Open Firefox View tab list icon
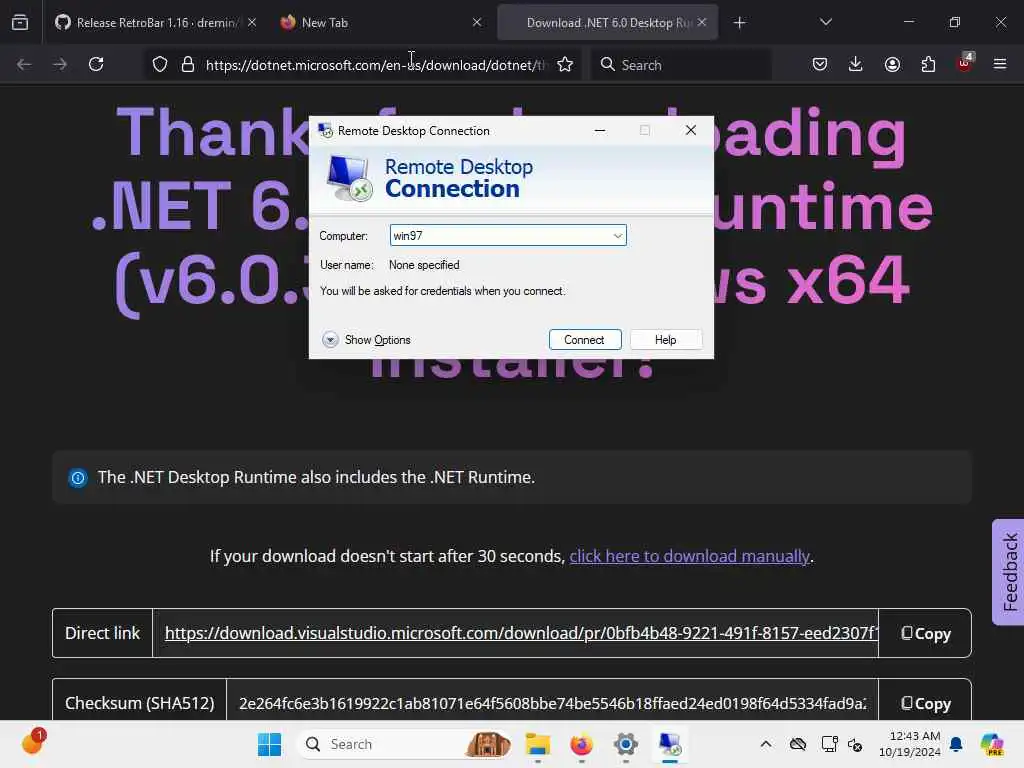The height and width of the screenshot is (768, 1024). tap(20, 22)
